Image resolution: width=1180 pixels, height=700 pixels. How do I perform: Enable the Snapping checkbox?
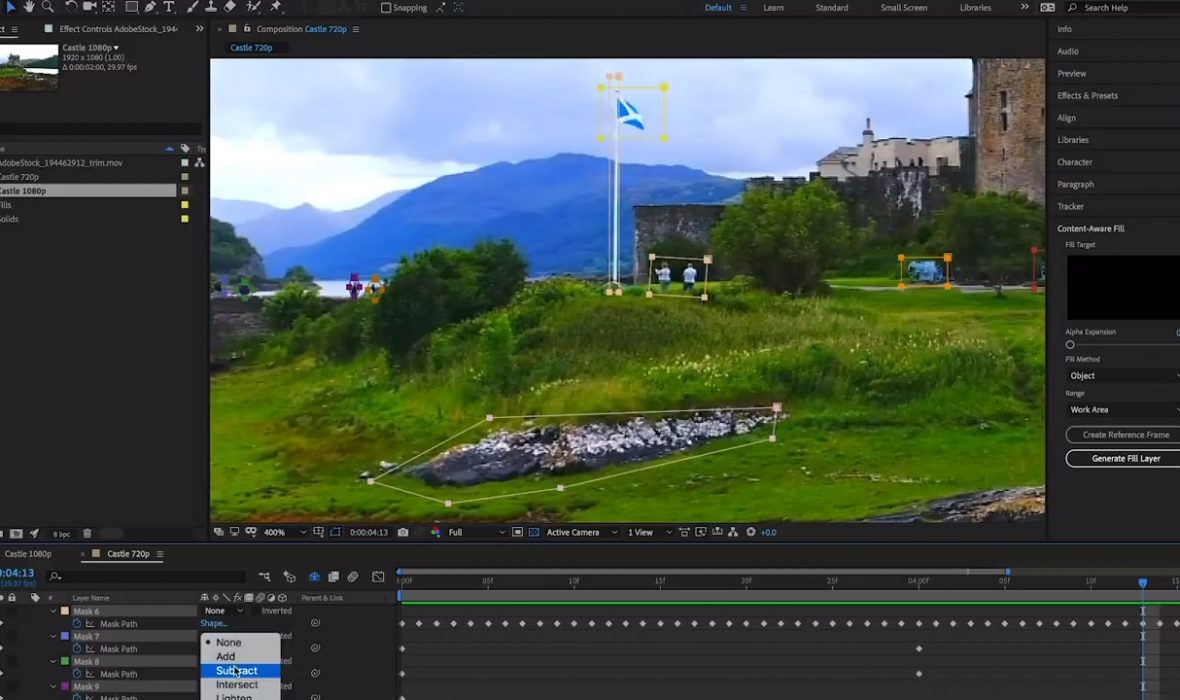[386, 8]
